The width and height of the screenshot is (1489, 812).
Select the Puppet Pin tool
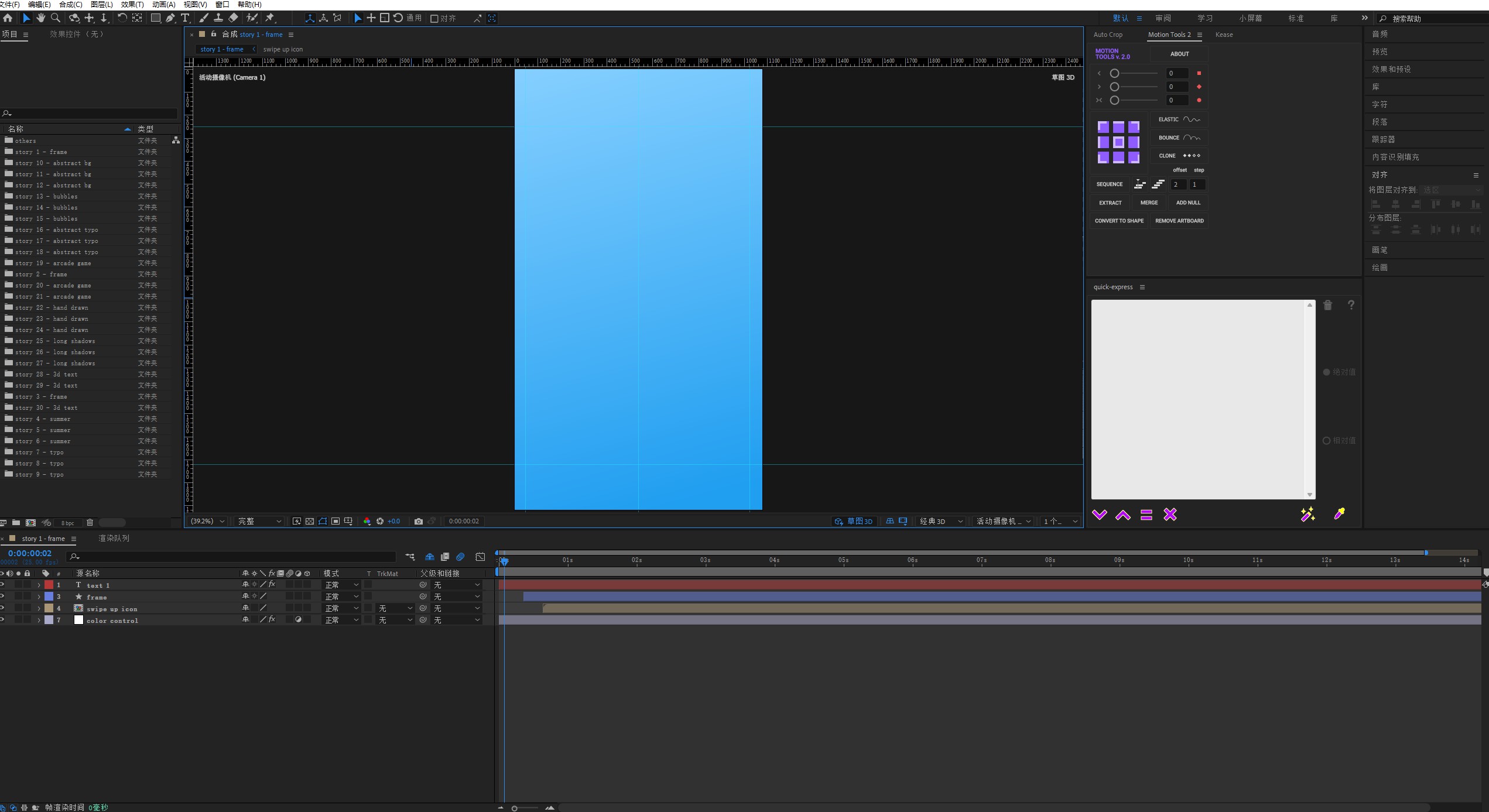point(270,18)
